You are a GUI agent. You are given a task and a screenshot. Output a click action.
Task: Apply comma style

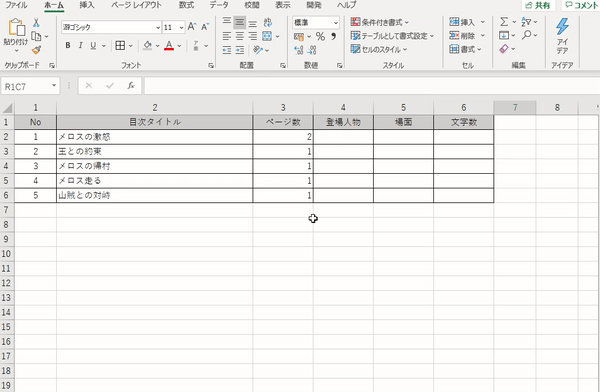(333, 37)
